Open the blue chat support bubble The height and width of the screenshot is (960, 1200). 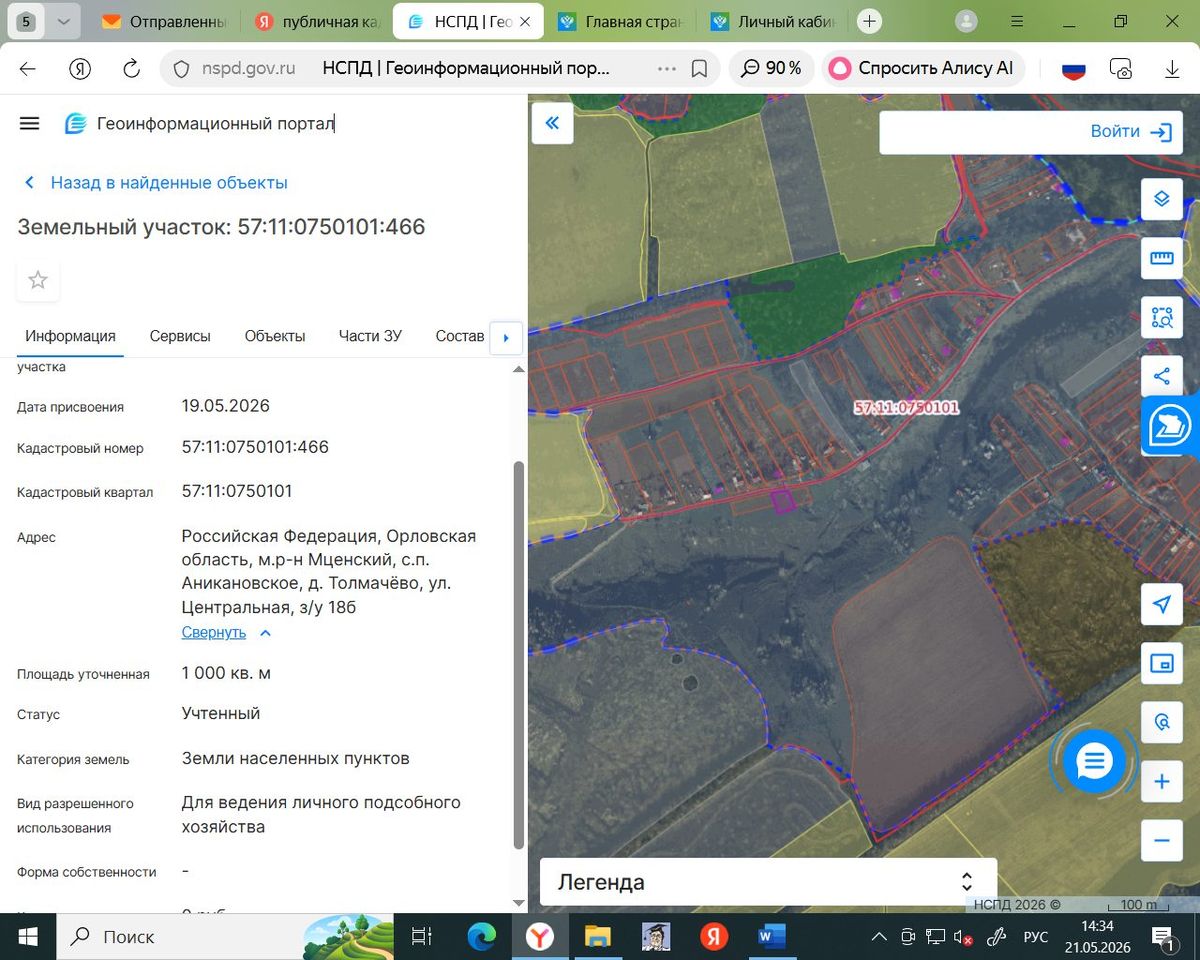pyautogui.click(x=1094, y=762)
